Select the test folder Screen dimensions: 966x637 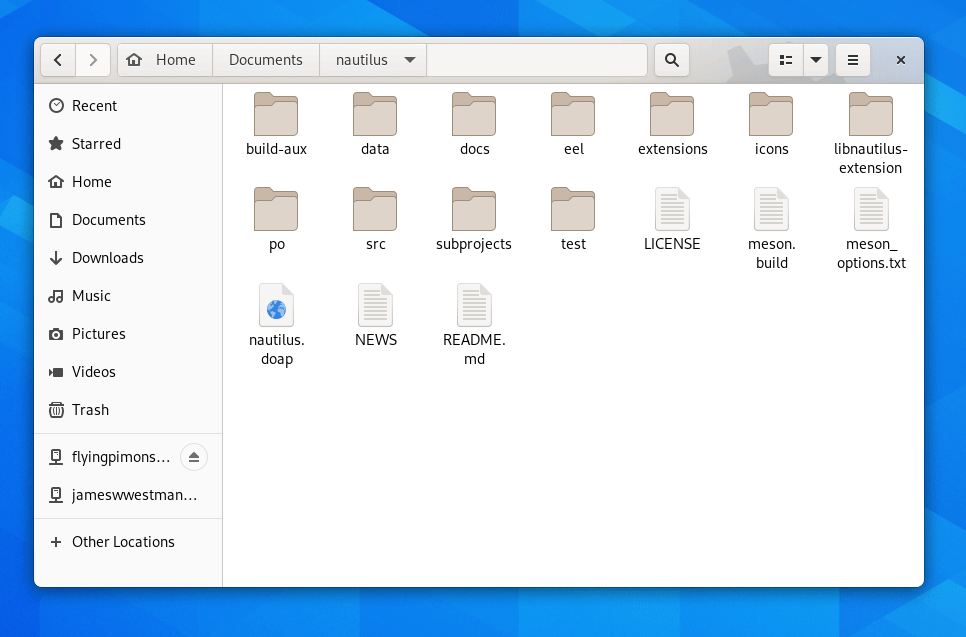574,220
